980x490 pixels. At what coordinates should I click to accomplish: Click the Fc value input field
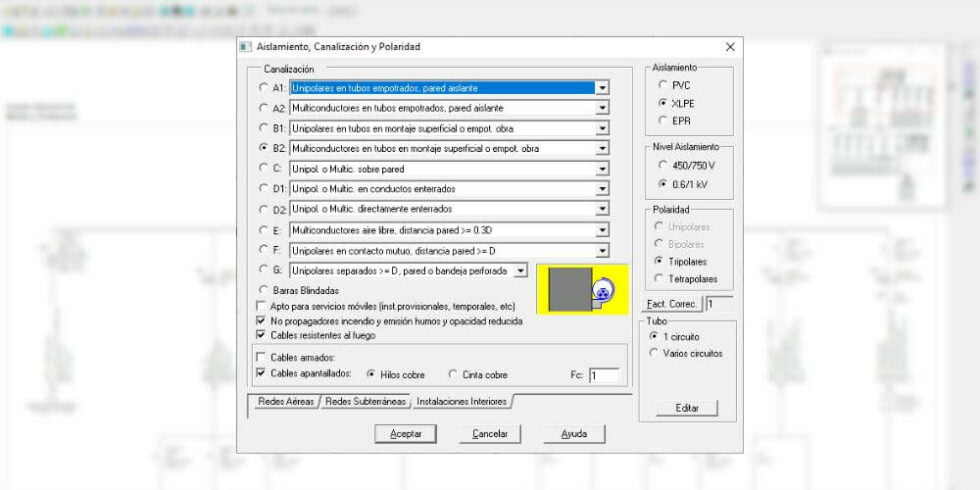[x=603, y=376]
